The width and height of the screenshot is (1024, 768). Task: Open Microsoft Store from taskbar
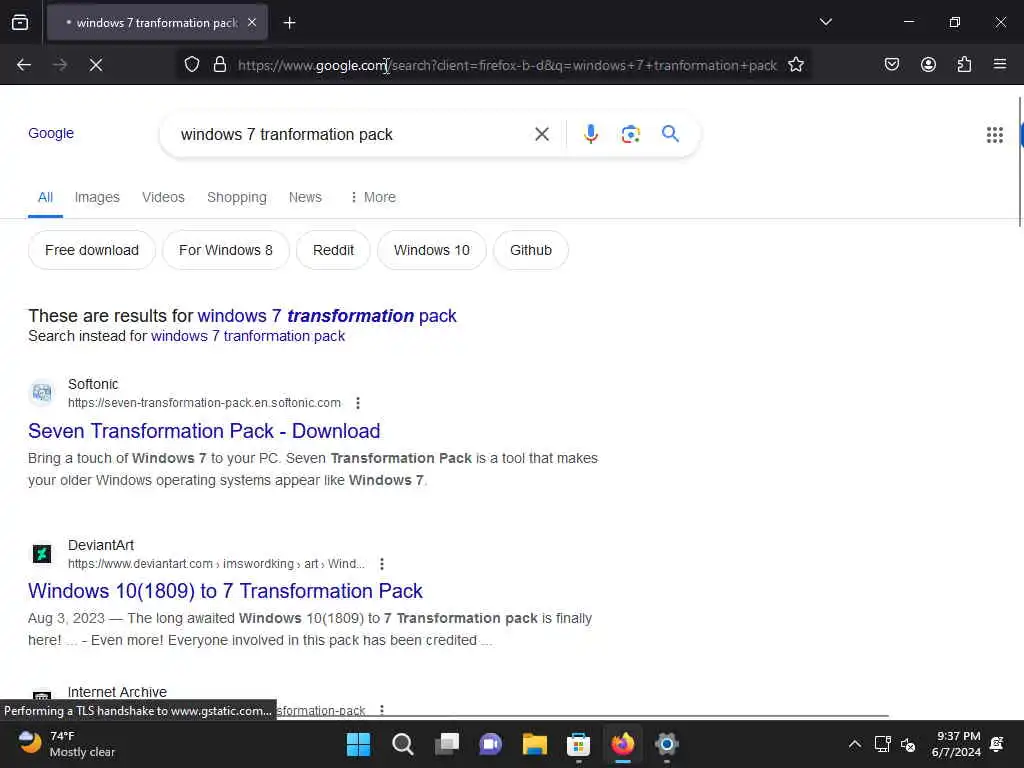pos(579,744)
